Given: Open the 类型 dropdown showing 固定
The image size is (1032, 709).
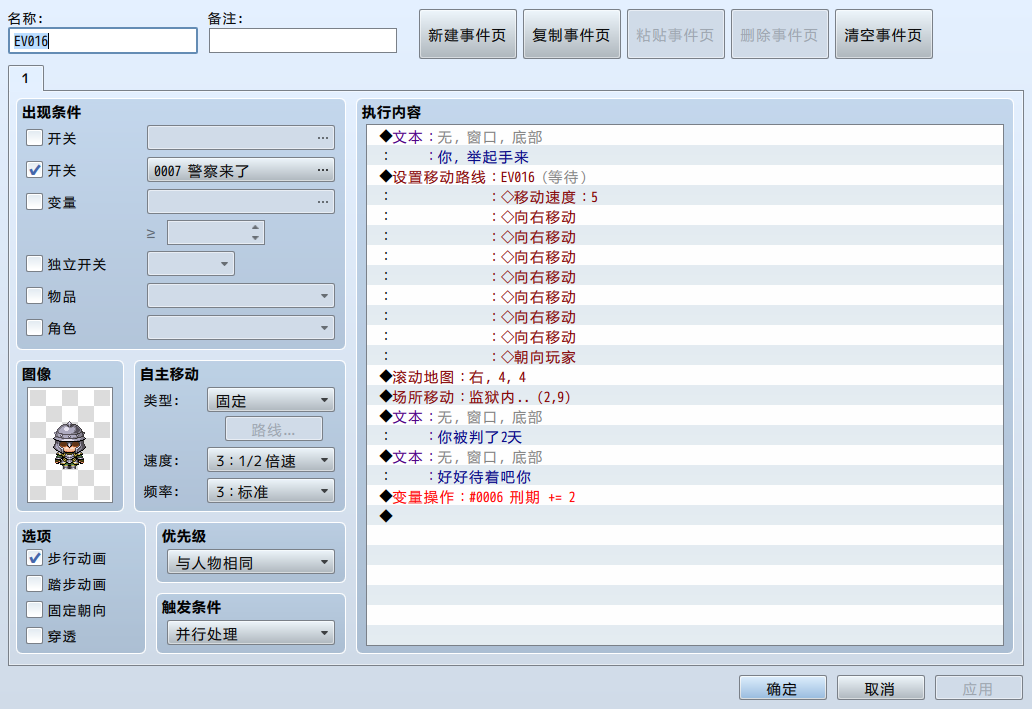Looking at the screenshot, I should (x=271, y=400).
